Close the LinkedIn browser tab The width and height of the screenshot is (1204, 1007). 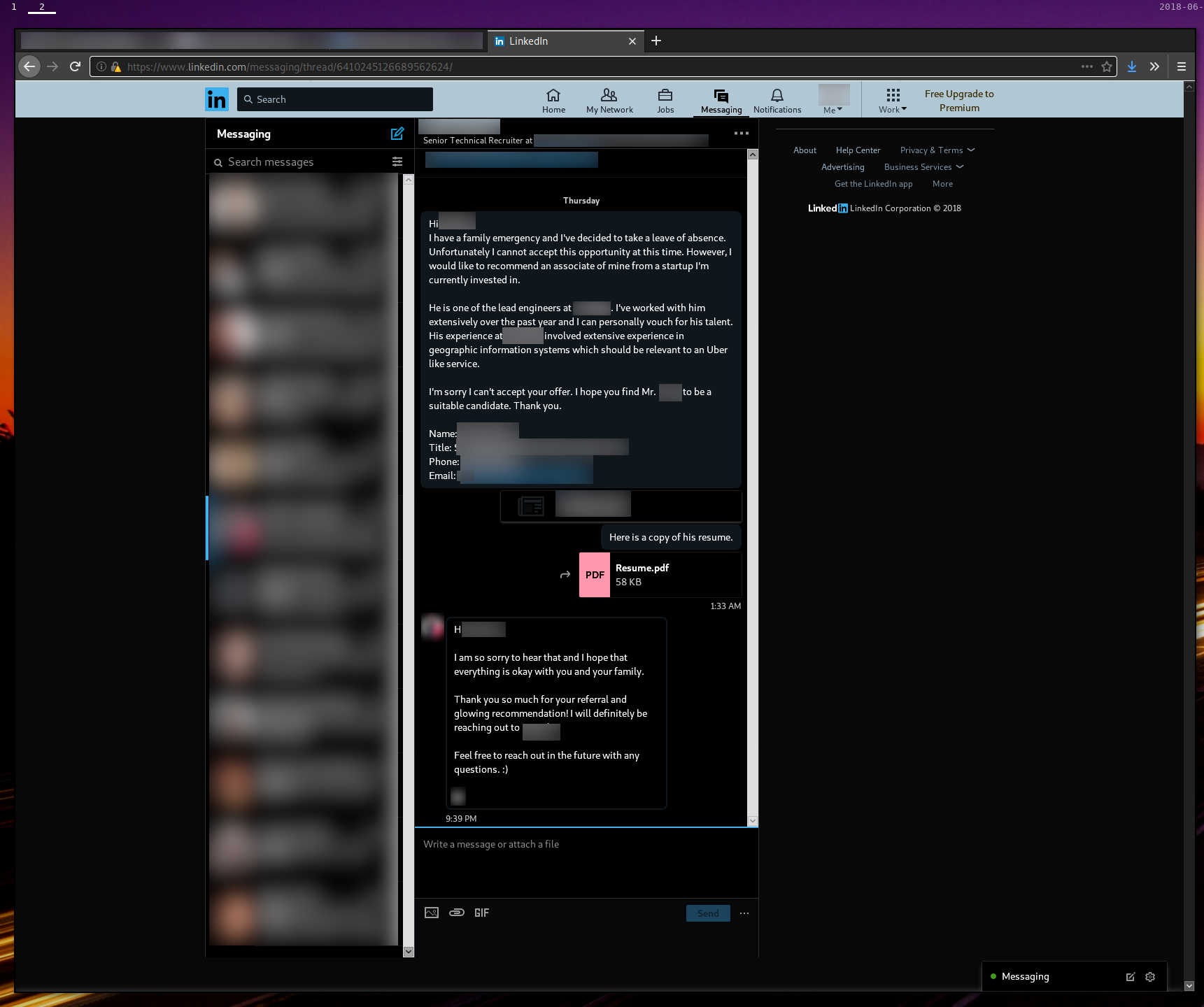[x=632, y=41]
